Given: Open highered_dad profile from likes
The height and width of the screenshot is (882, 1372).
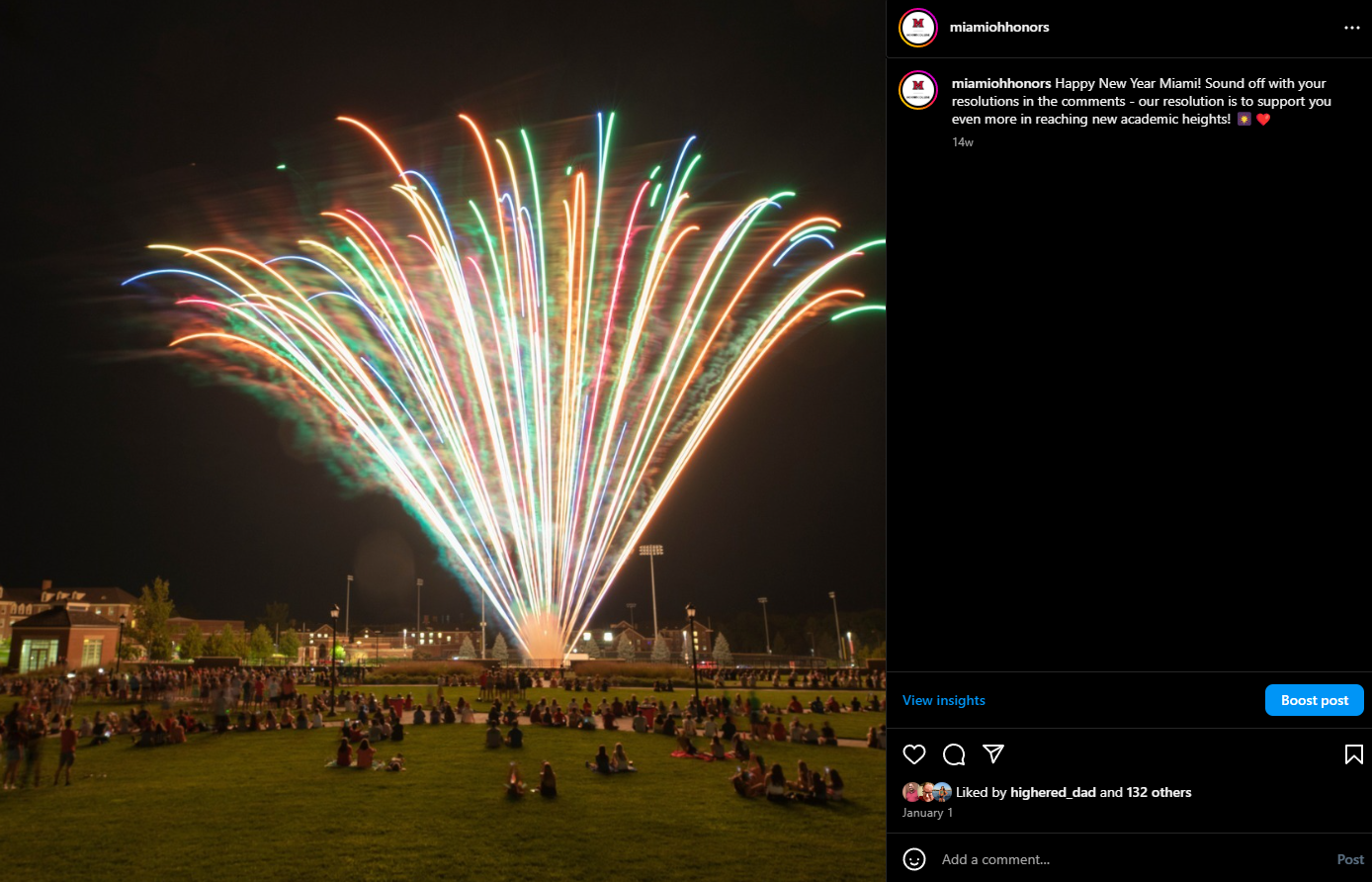Looking at the screenshot, I should (x=1053, y=792).
